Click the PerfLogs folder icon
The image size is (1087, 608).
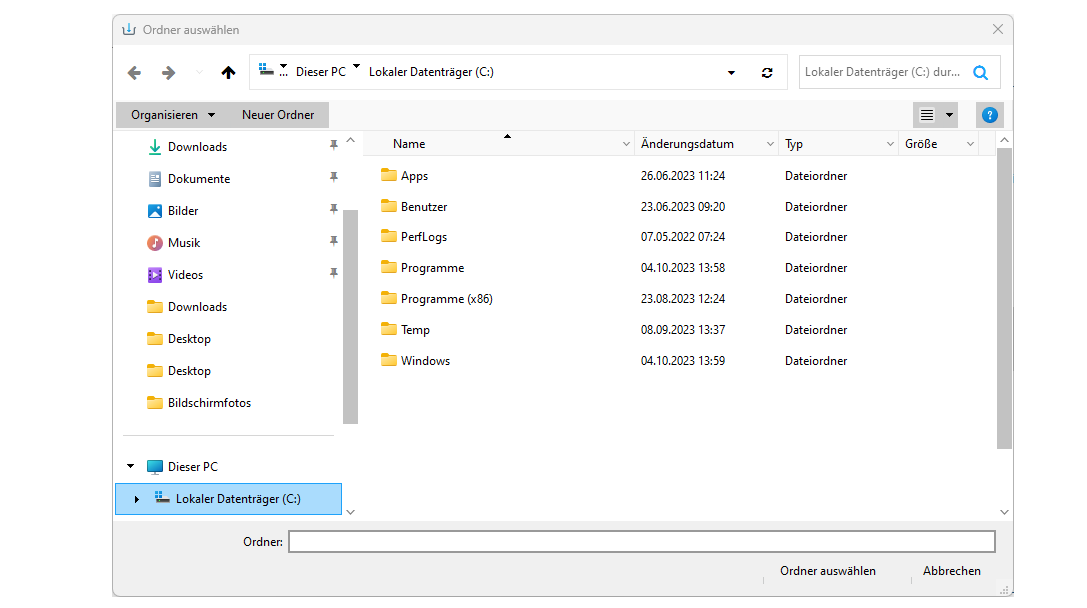pyautogui.click(x=389, y=236)
